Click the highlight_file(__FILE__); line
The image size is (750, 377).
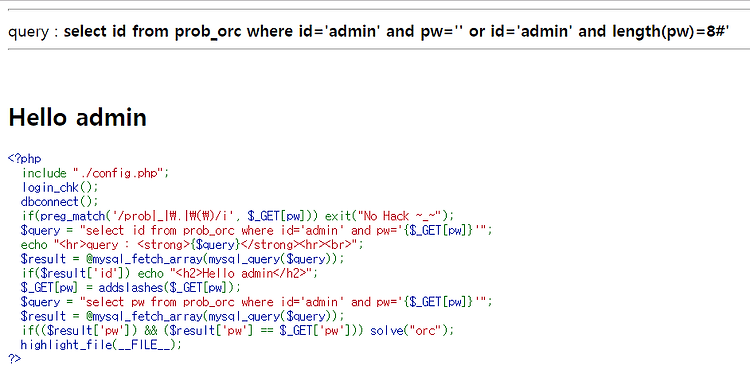click(101, 345)
